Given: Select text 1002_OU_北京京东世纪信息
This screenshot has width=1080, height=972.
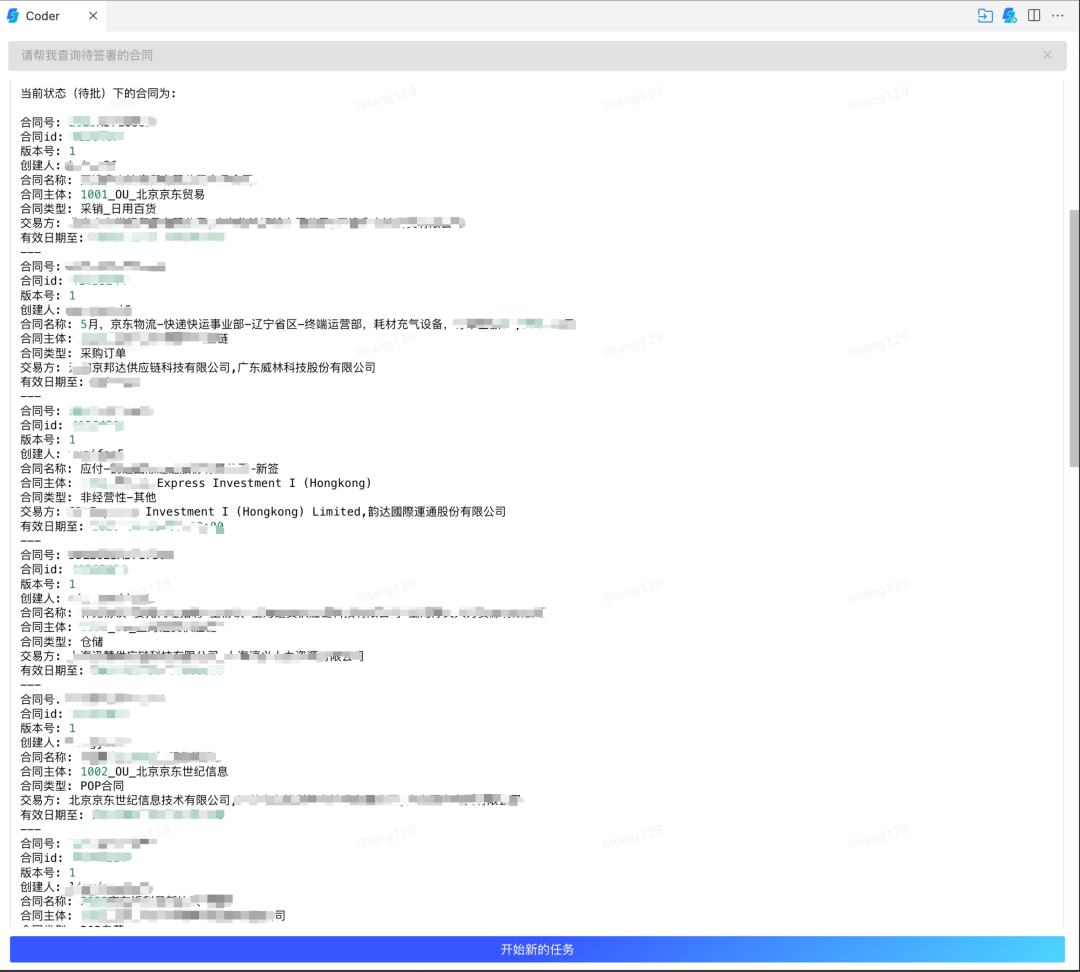Looking at the screenshot, I should click(x=154, y=772).
